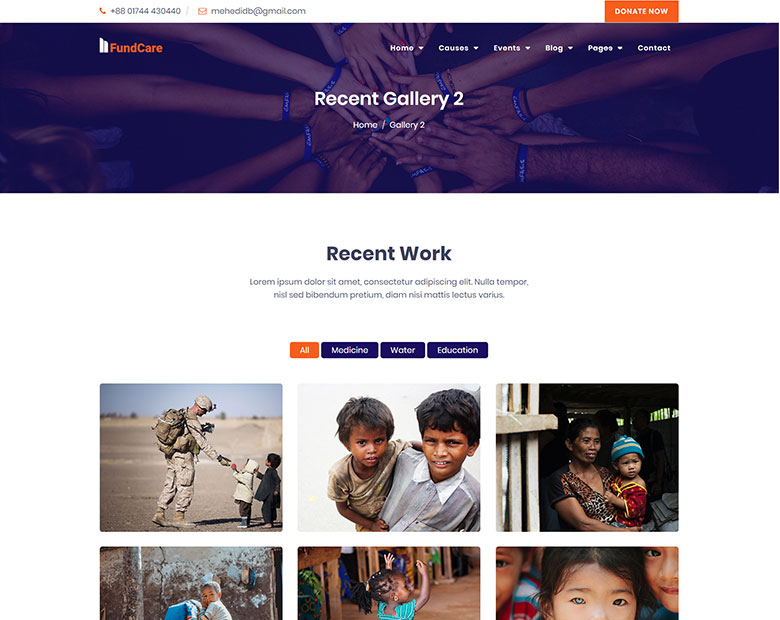Select the All gallery filter
Screen dimensions: 780x620
click(x=304, y=350)
